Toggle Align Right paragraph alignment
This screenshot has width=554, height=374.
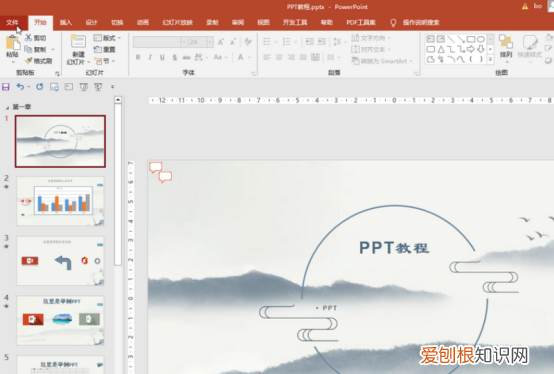291,57
